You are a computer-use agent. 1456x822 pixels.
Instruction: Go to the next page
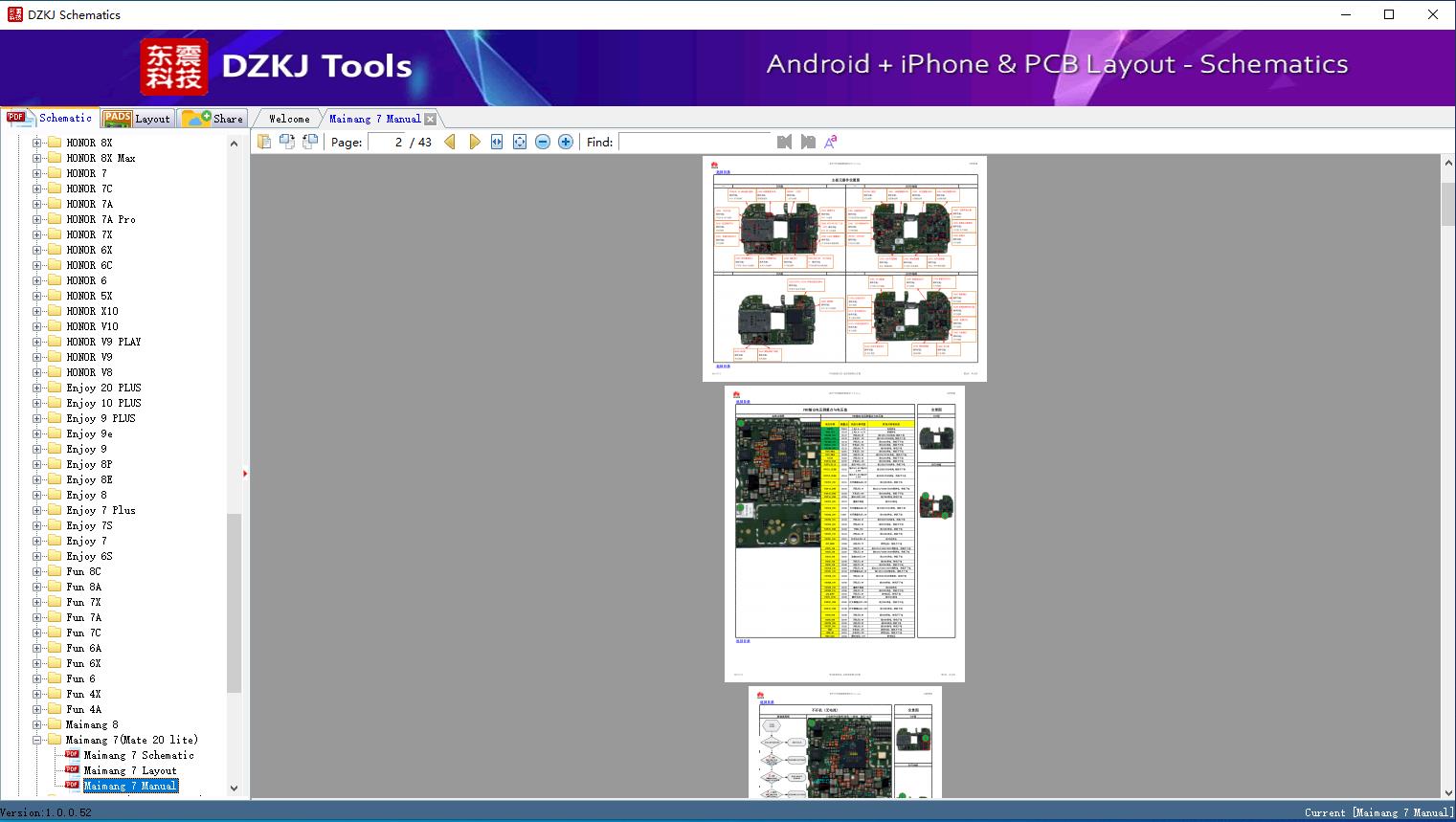(x=475, y=142)
